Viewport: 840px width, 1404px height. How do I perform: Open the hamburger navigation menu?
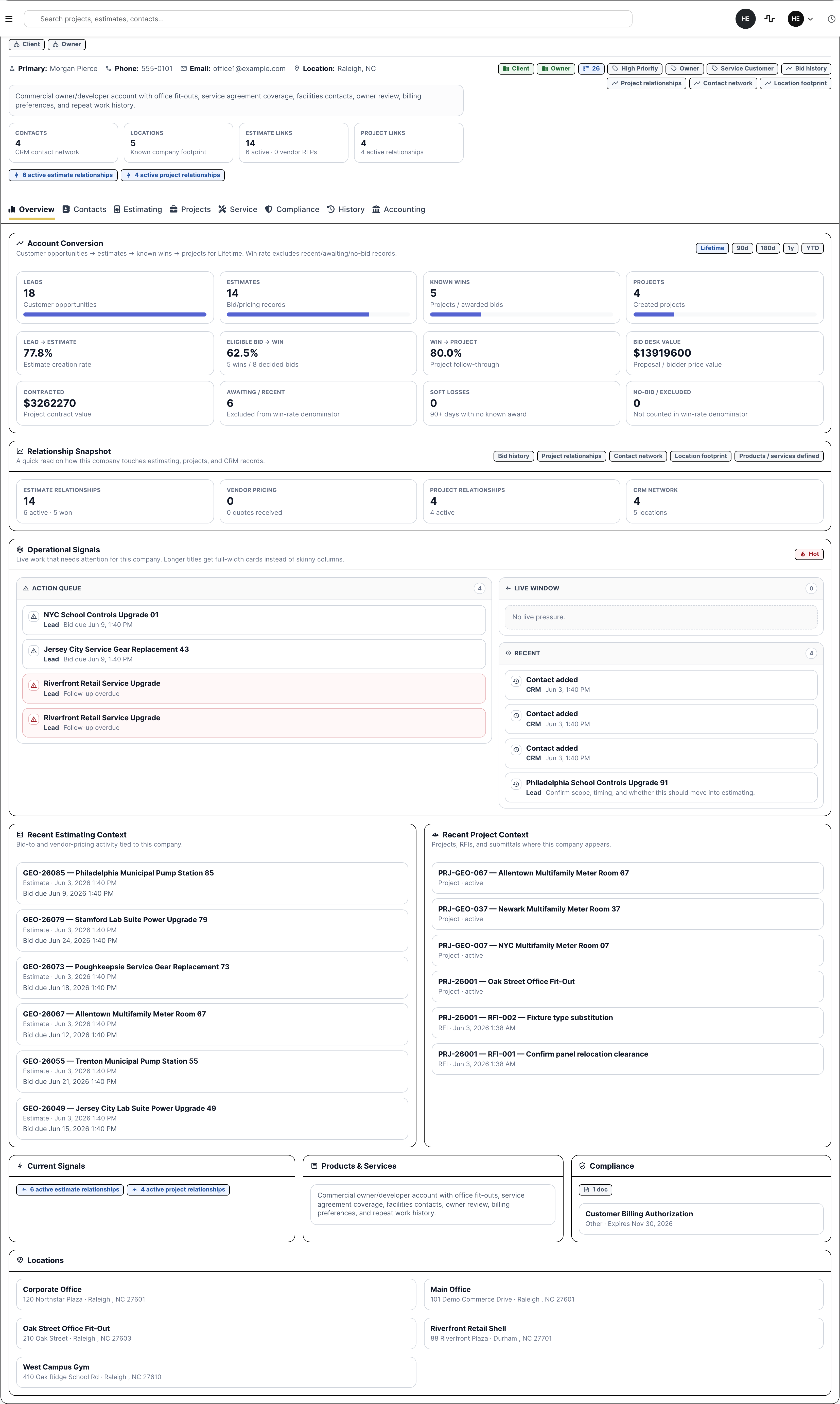tap(8, 19)
